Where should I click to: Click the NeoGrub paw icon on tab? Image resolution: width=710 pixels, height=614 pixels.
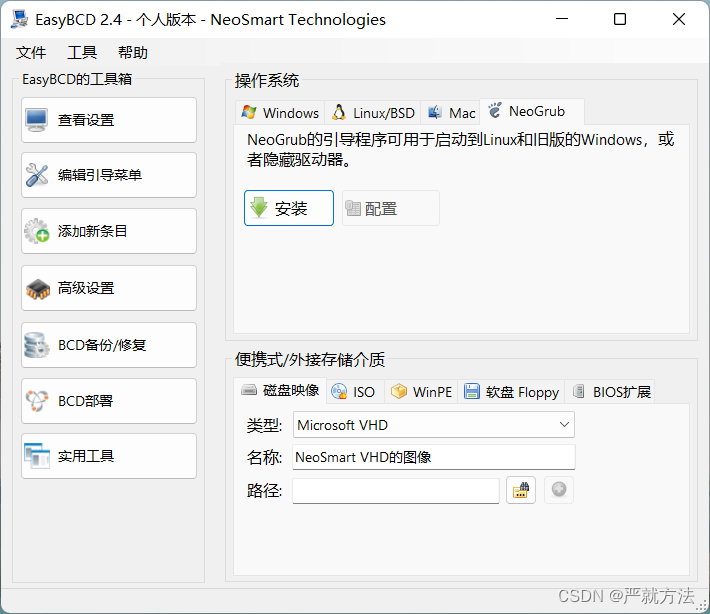coord(495,110)
